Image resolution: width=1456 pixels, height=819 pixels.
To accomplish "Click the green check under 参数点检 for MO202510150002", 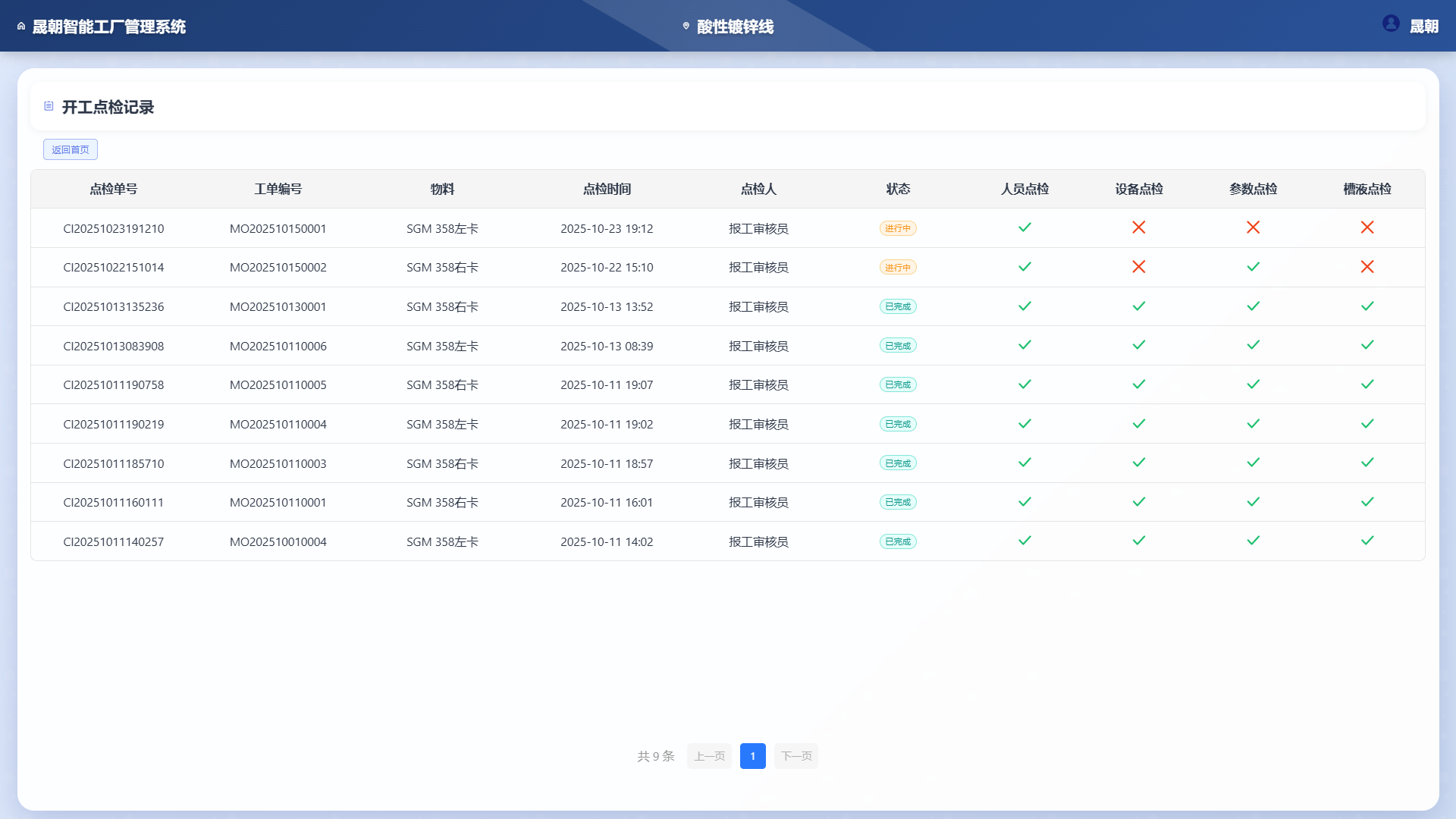I will (x=1254, y=267).
